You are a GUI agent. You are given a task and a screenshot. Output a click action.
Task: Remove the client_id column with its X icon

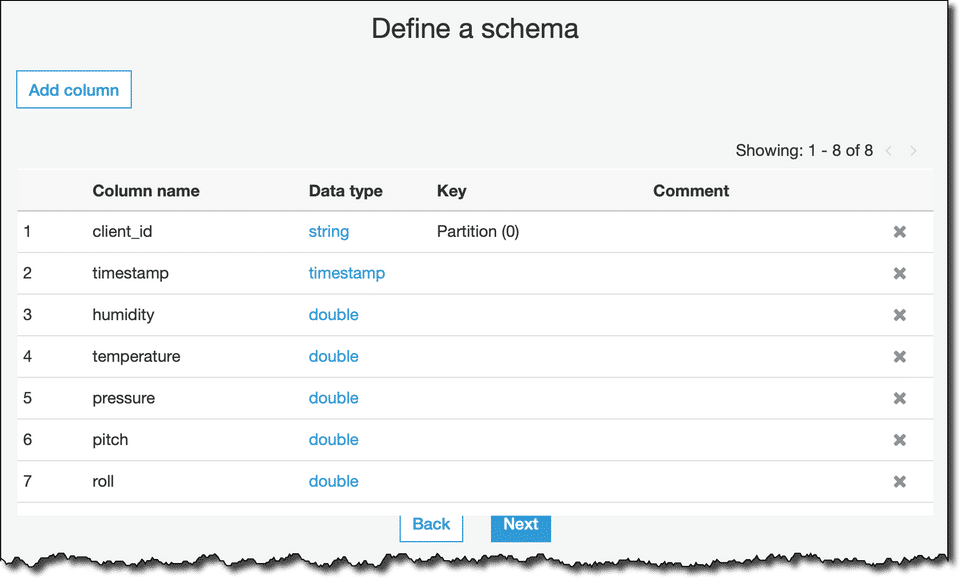coord(899,232)
